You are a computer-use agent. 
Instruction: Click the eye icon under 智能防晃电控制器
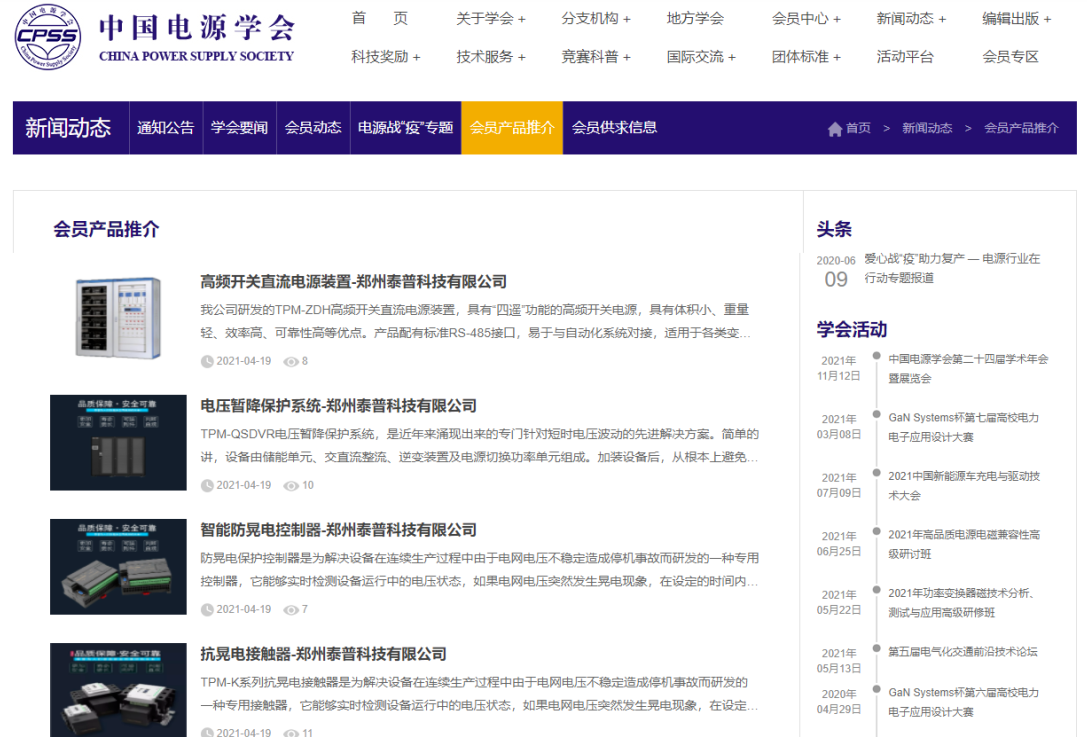291,609
